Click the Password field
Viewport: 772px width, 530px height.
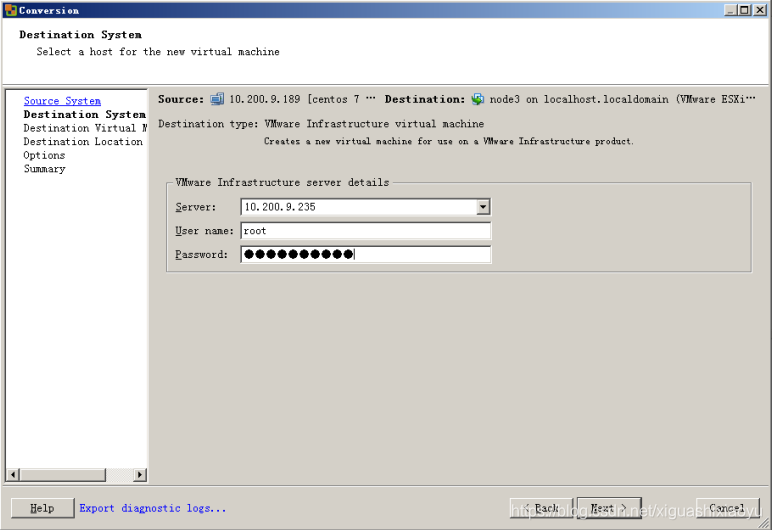click(x=366, y=254)
